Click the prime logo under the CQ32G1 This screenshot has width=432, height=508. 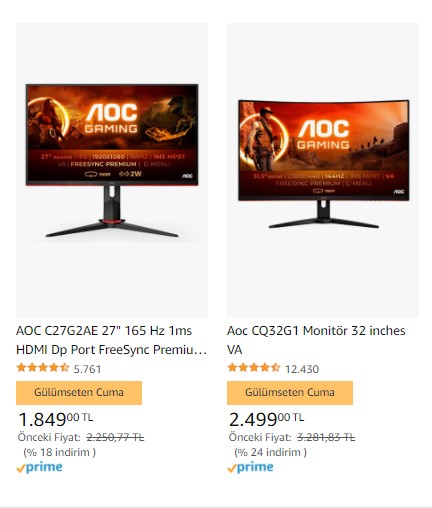point(250,467)
